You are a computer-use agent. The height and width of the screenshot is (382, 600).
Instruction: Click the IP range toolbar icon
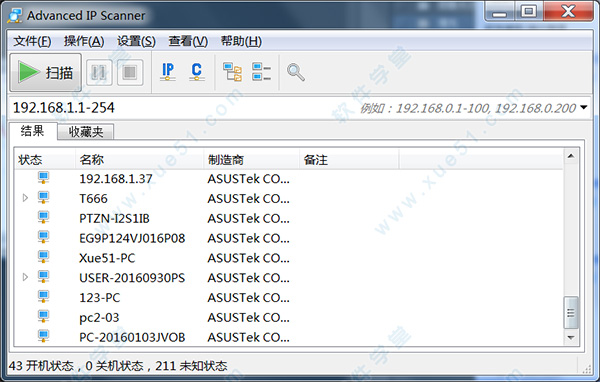click(x=168, y=72)
